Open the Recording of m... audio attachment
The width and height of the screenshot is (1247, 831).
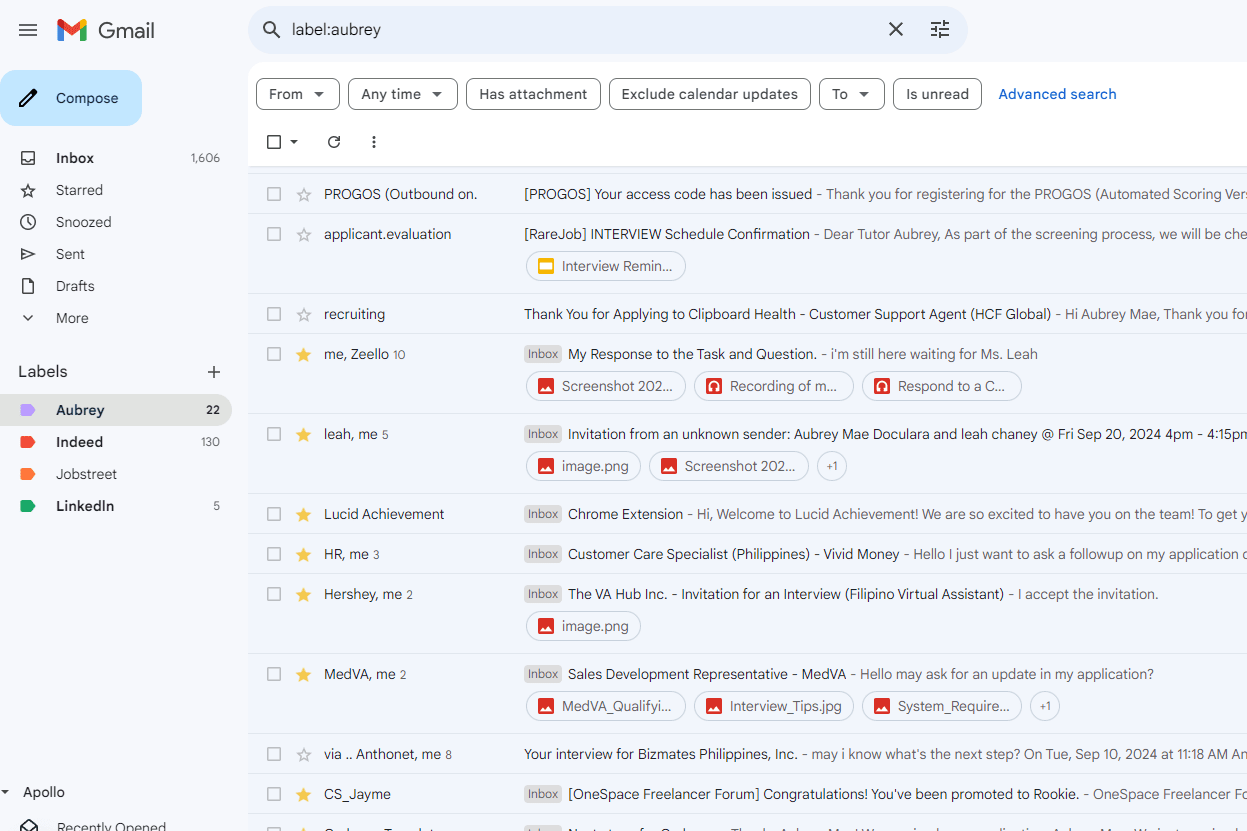774,386
